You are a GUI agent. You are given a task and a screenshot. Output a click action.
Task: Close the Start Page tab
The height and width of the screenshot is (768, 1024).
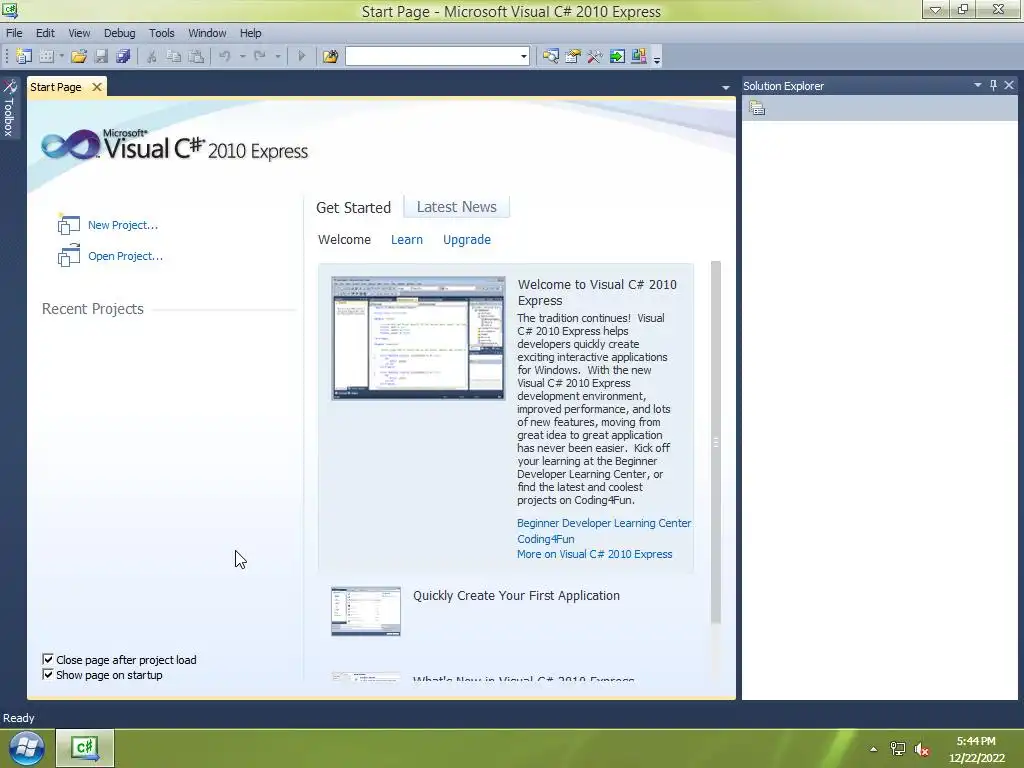pos(97,87)
